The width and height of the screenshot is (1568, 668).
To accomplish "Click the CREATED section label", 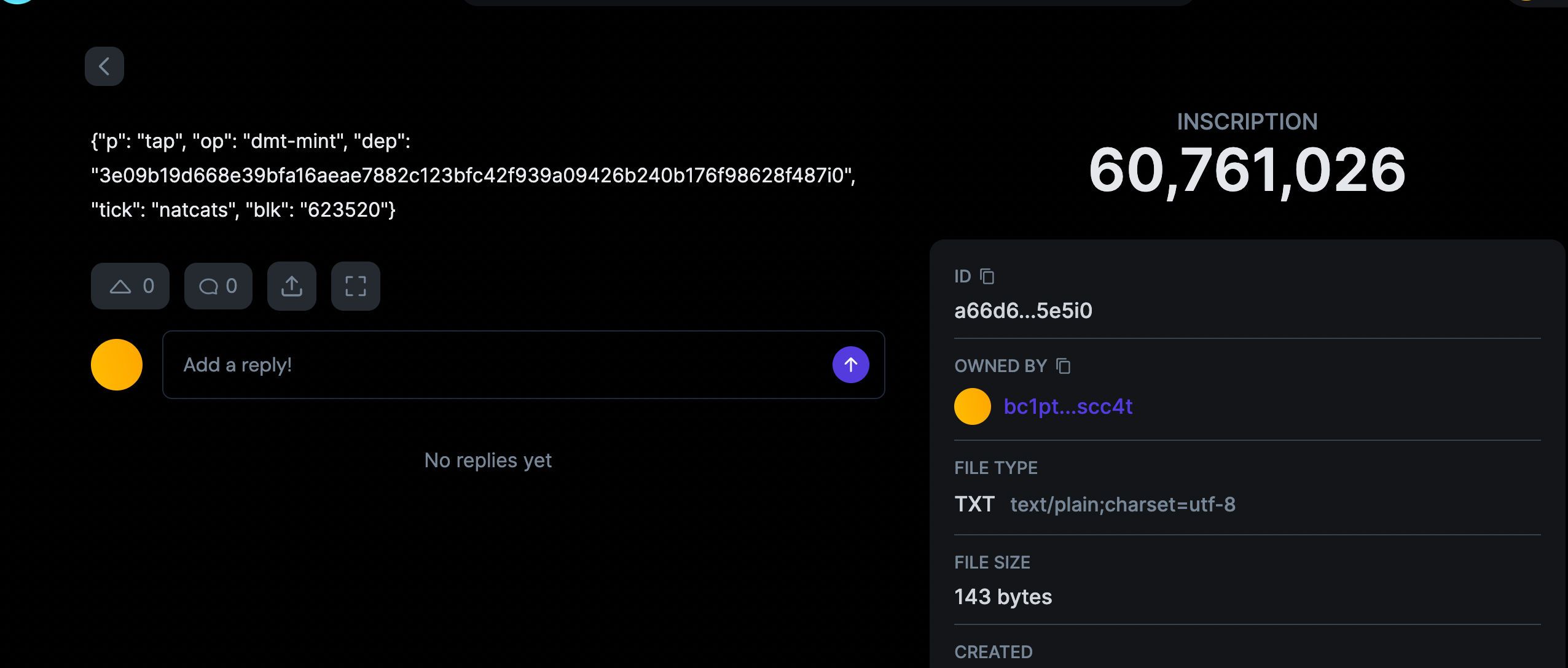I will [x=994, y=652].
